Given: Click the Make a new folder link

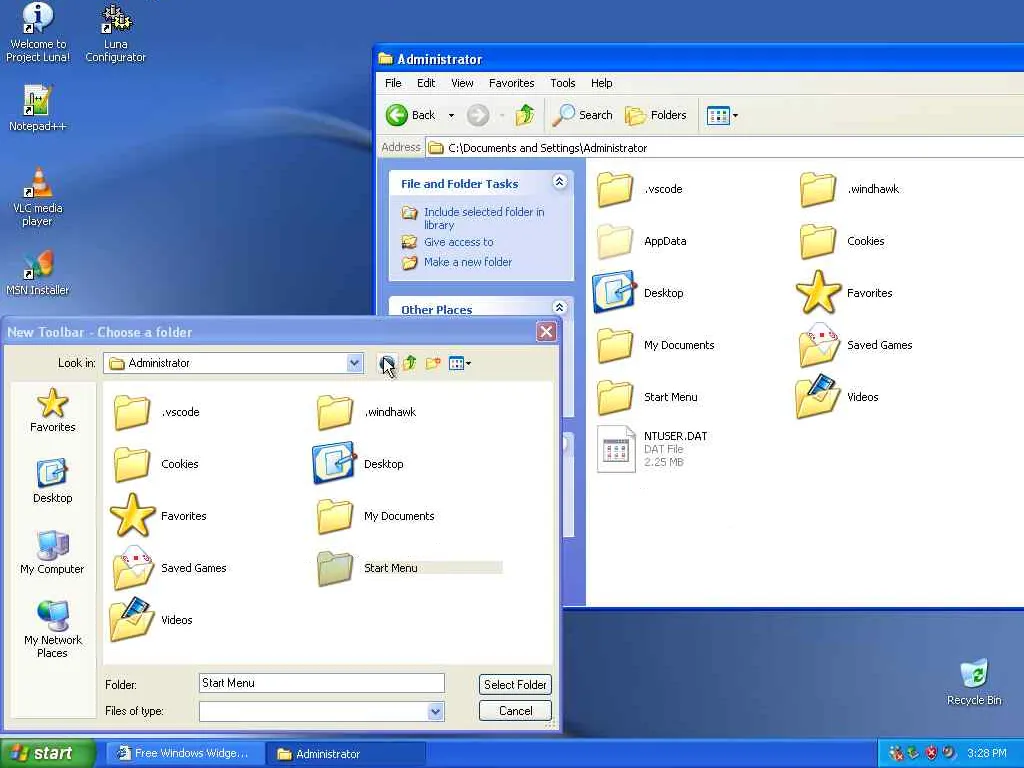Looking at the screenshot, I should [x=468, y=262].
